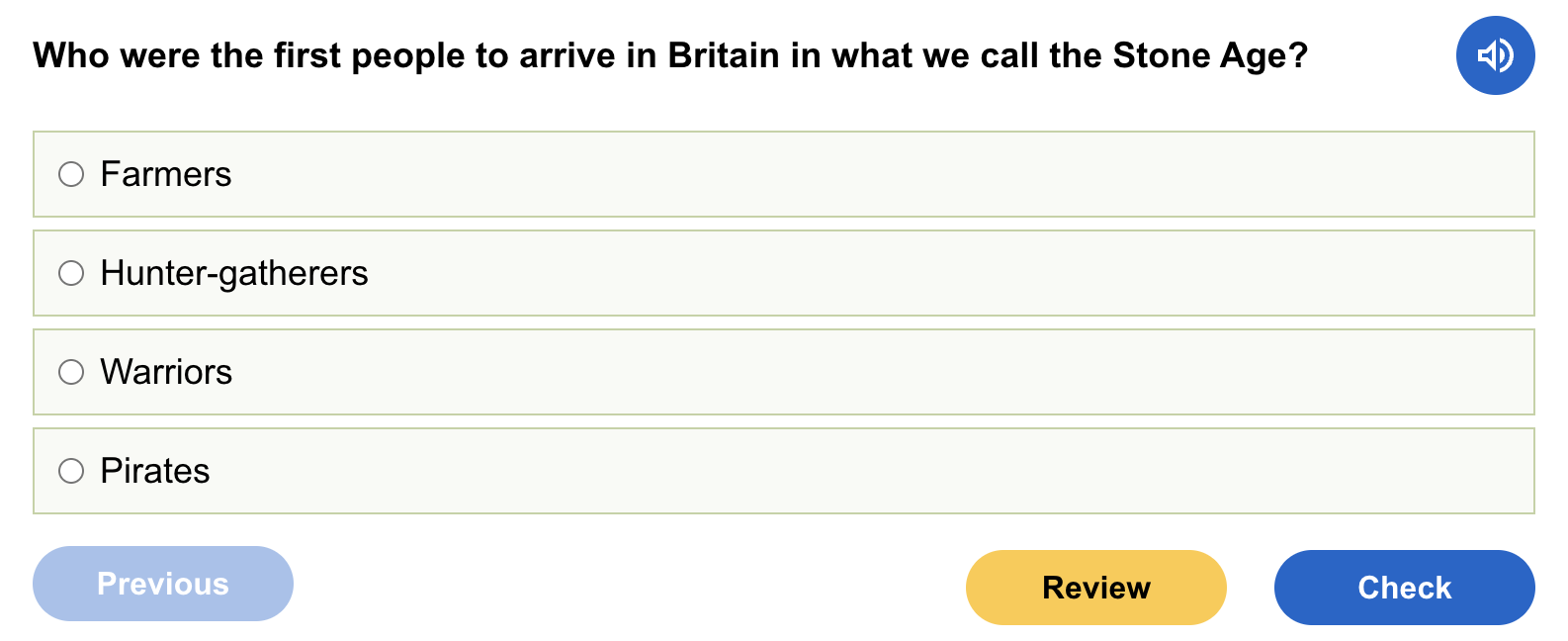This screenshot has height=641, width=1568.
Task: Click the Stone Age question heading
Action: (669, 55)
